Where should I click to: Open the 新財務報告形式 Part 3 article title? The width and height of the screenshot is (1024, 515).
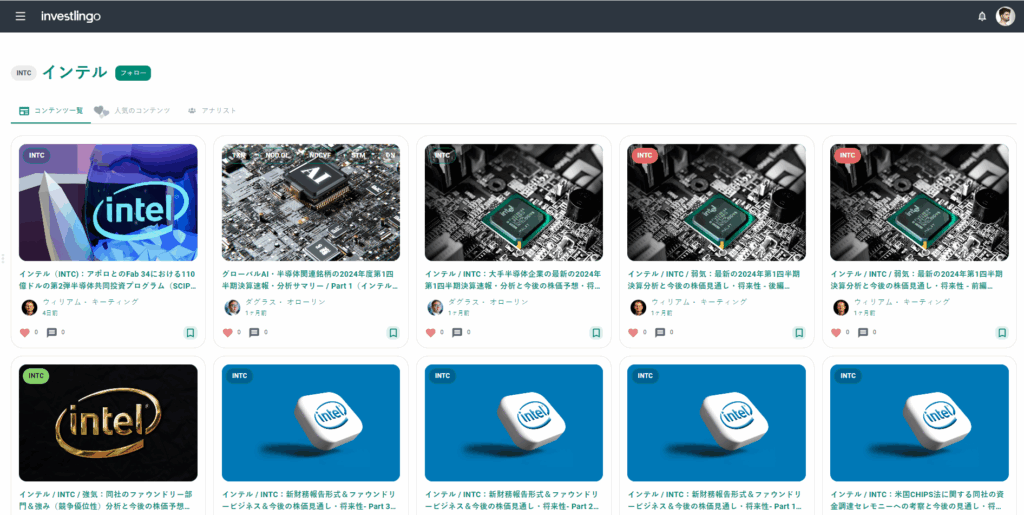311,500
